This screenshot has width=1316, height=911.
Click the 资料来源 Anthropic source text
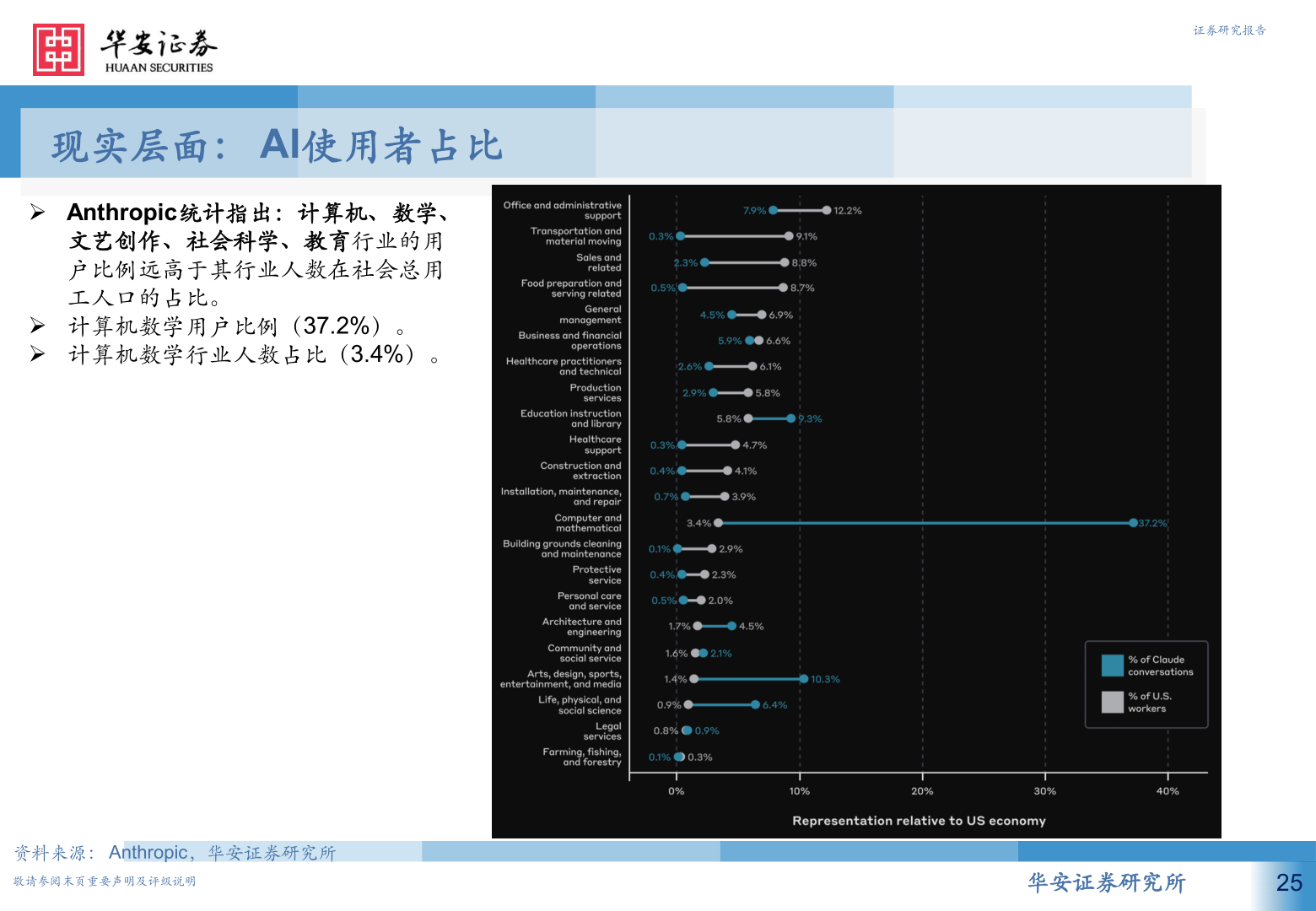tap(175, 853)
